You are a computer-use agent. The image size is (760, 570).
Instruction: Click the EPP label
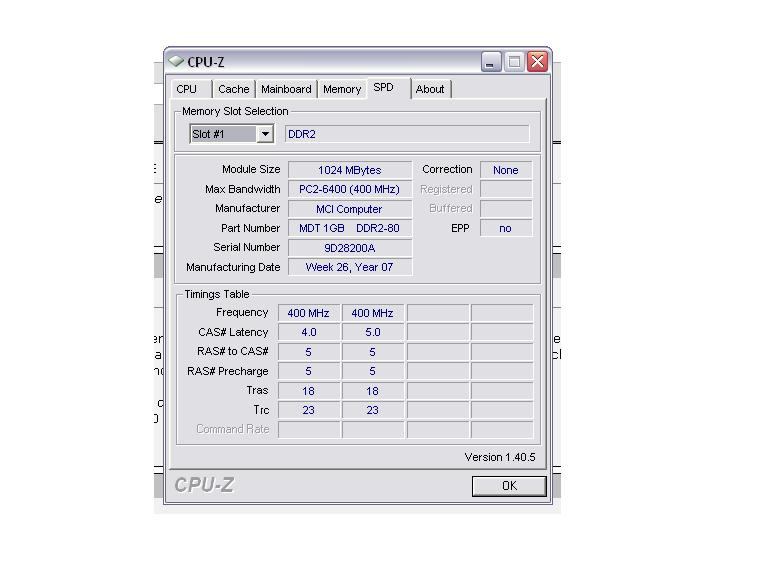(460, 228)
